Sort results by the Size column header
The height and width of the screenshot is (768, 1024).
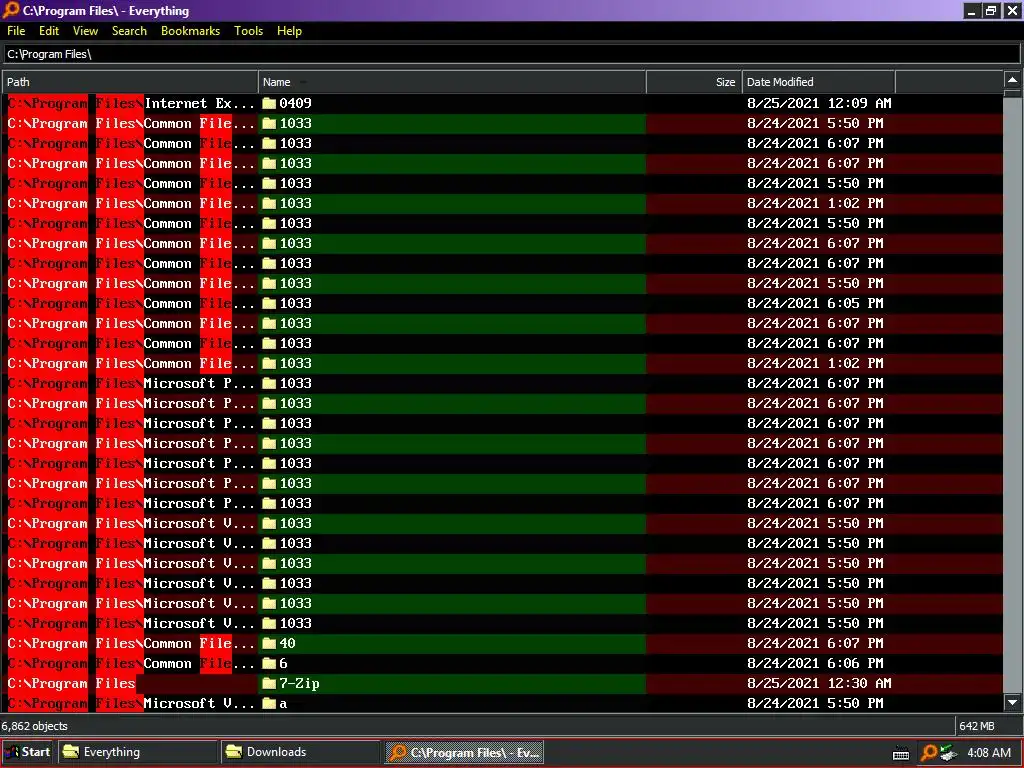click(694, 82)
